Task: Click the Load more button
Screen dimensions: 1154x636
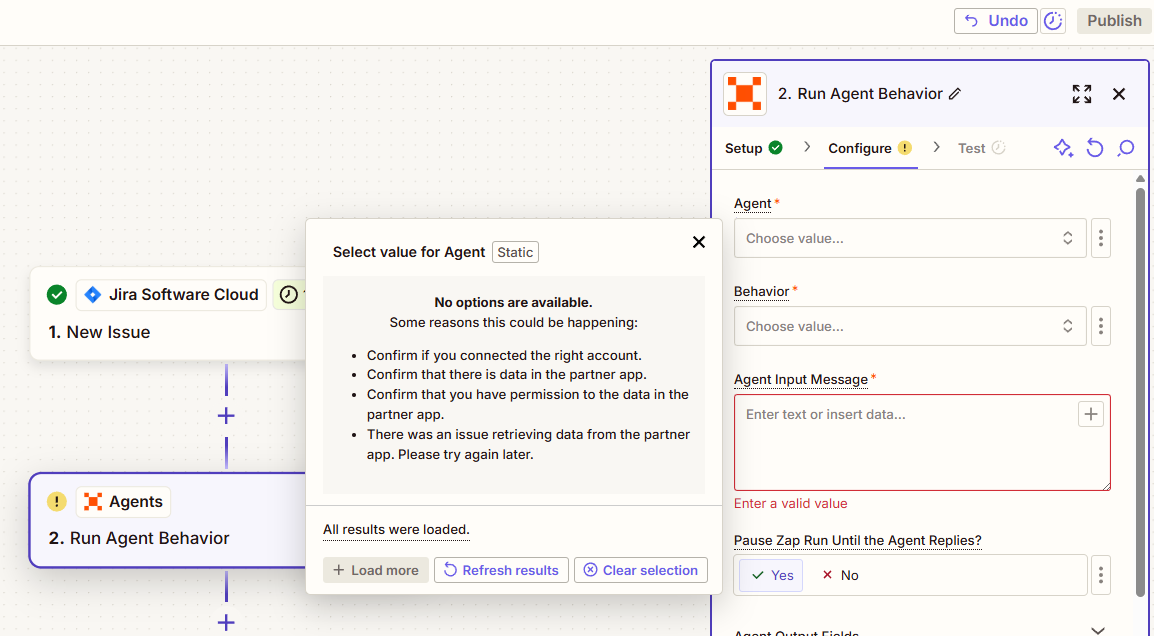Action: [x=375, y=570]
